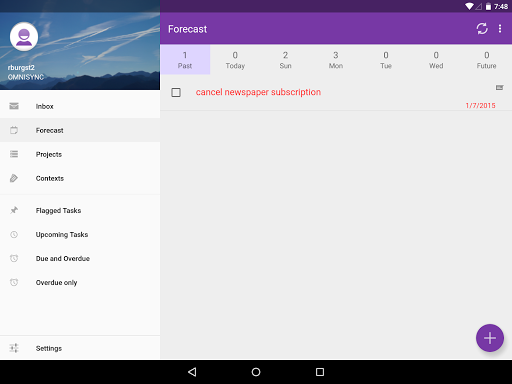Tap the Android home button

tap(256, 372)
